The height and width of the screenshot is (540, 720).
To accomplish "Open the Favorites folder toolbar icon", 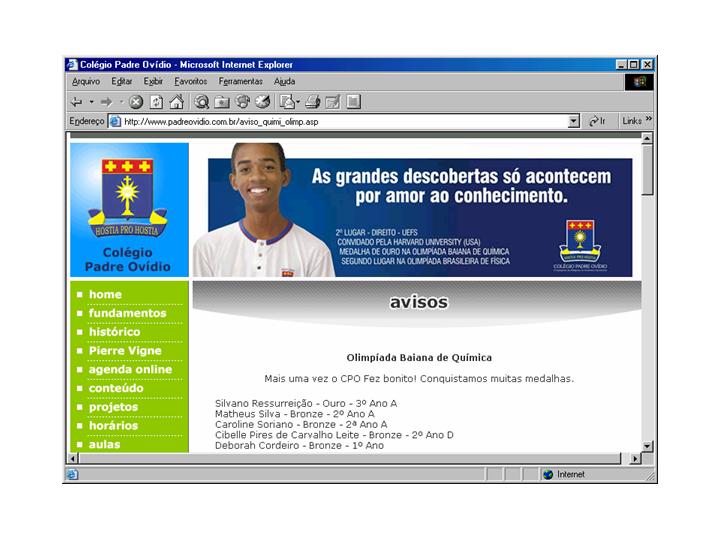I will click(x=222, y=102).
